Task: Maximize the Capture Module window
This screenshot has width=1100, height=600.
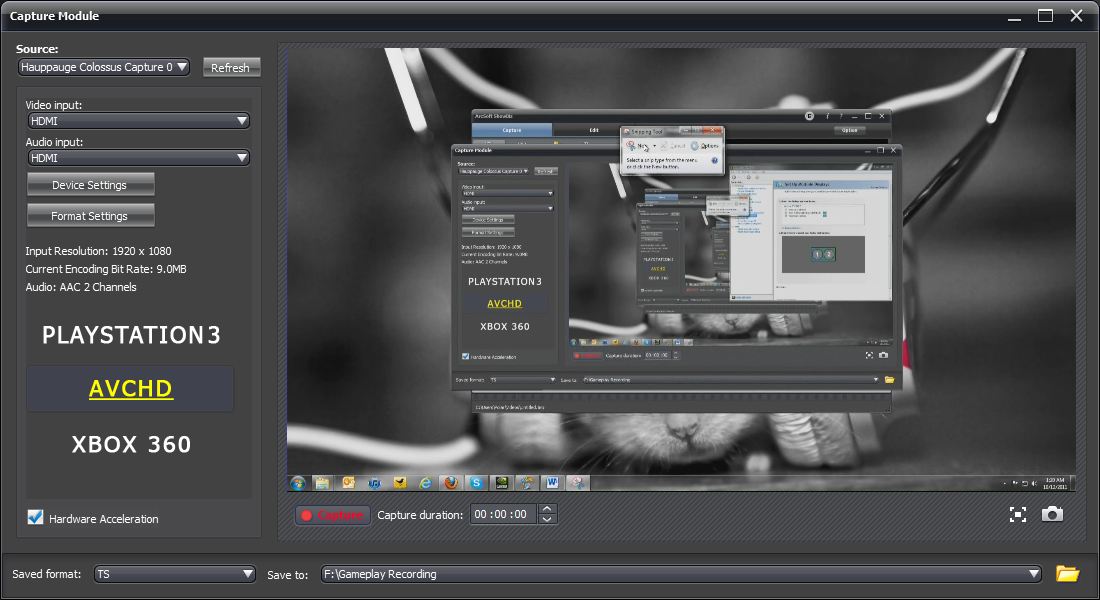Action: pyautogui.click(x=1045, y=15)
